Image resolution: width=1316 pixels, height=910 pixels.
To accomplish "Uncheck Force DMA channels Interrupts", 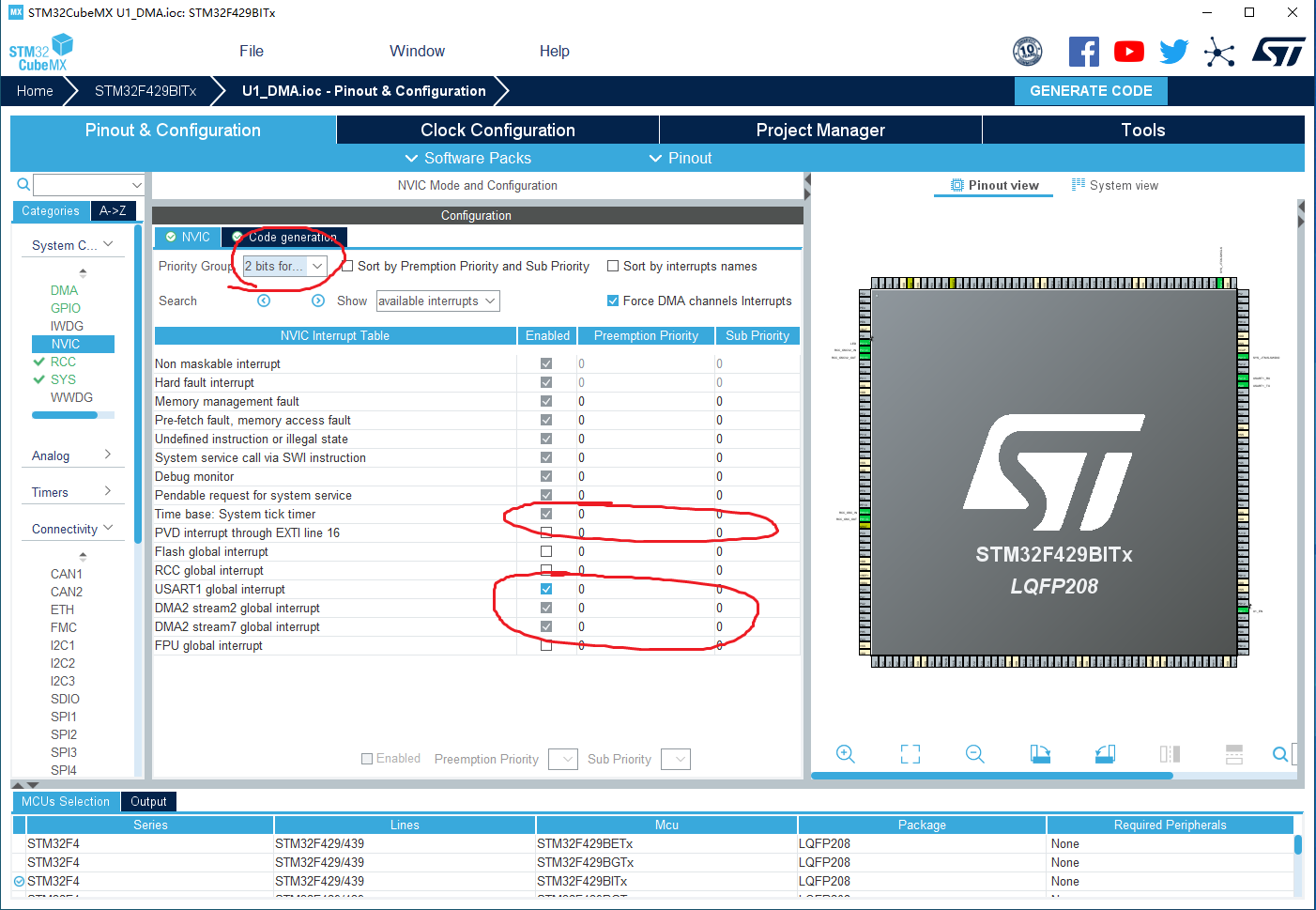I will [613, 301].
